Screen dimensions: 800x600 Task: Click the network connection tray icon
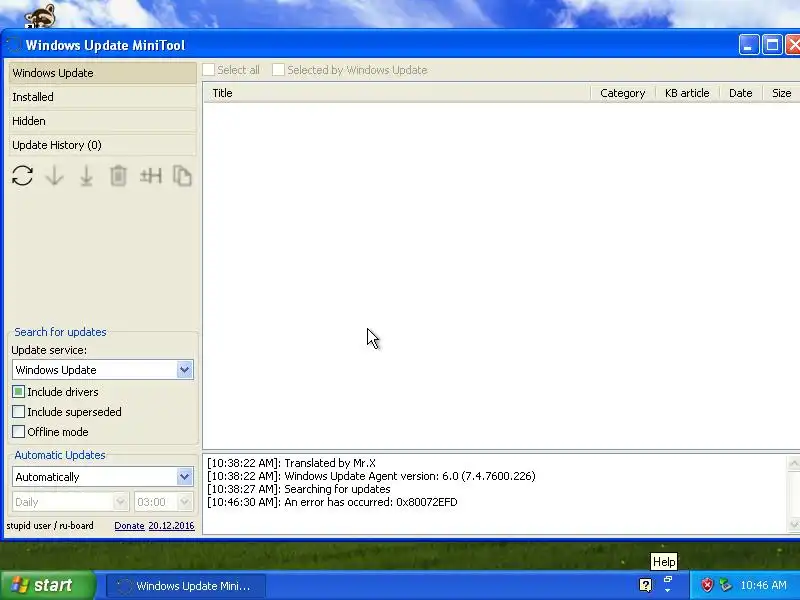pos(724,585)
